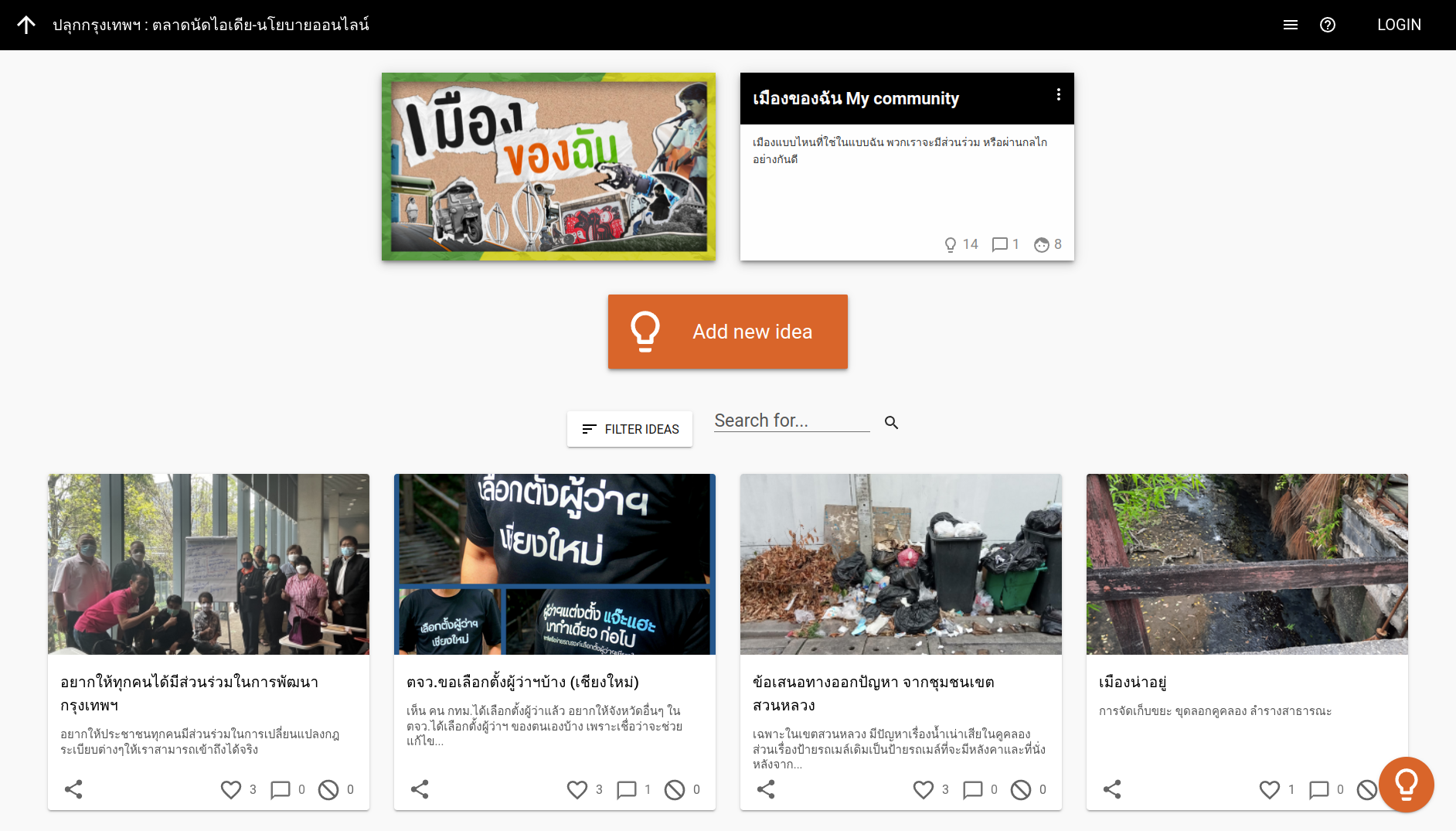This screenshot has height=831, width=1456.
Task: Click the LOGIN button
Action: [1398, 25]
